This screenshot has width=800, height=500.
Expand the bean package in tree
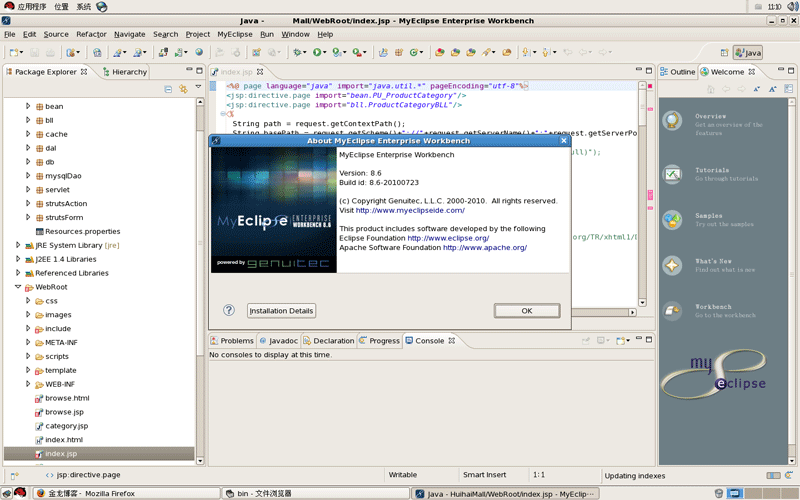pos(28,106)
